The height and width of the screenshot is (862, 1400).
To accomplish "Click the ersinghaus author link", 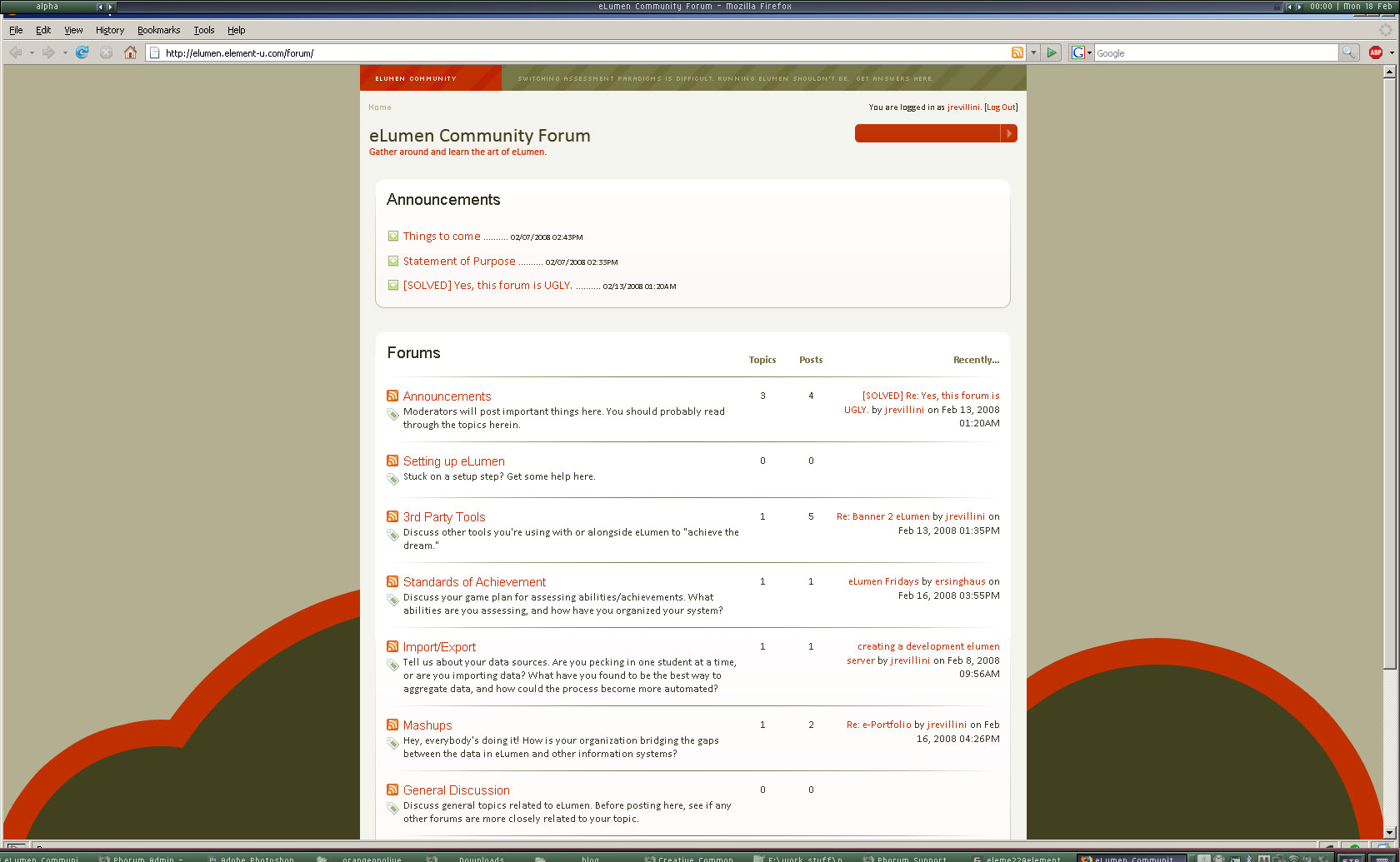I will 960,581.
